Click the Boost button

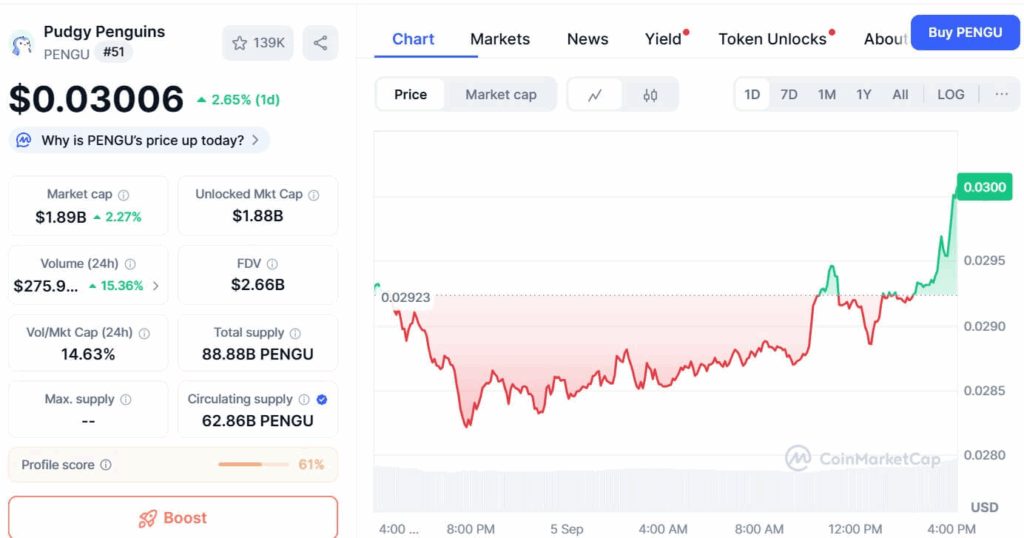[173, 518]
